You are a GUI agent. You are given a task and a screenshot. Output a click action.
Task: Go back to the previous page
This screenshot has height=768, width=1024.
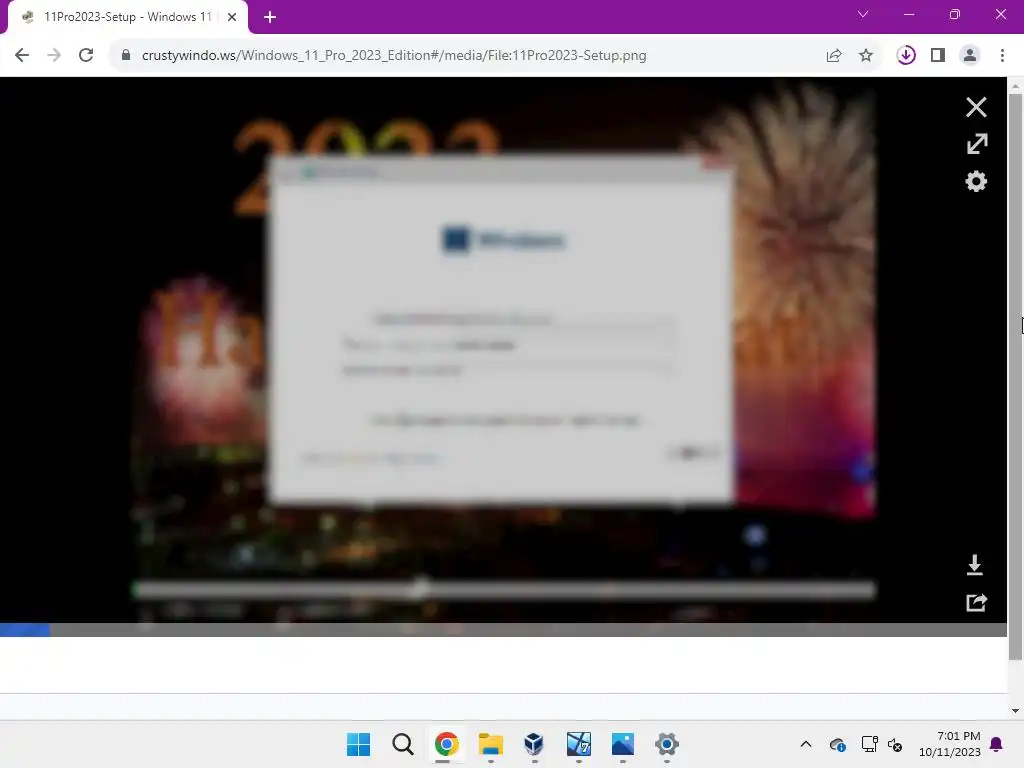click(x=22, y=56)
